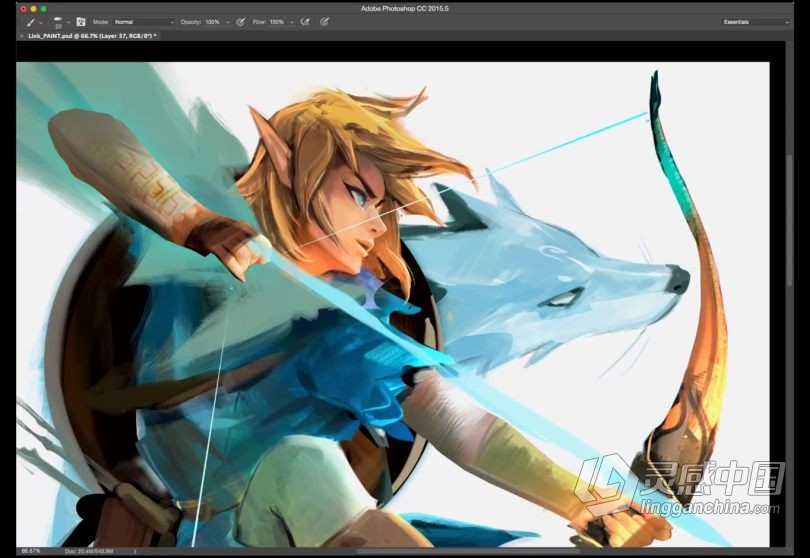Viewport: 810px width, 558px height.
Task: Open the Flow slider arrow
Action: pos(291,21)
